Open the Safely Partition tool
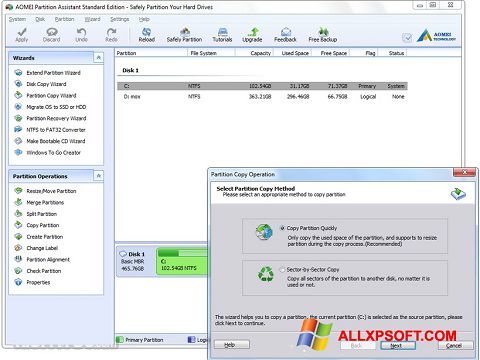Screen dimensions: 480x360 (x=184, y=35)
